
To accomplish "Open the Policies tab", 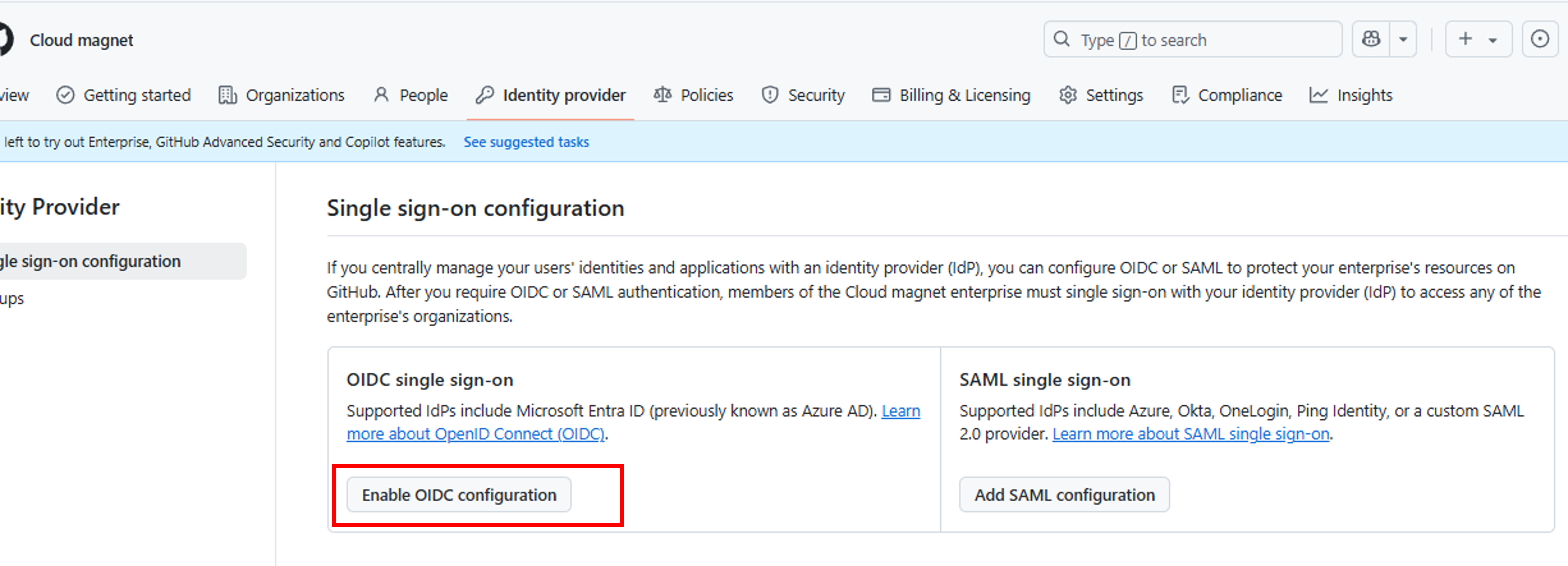I will click(x=693, y=95).
